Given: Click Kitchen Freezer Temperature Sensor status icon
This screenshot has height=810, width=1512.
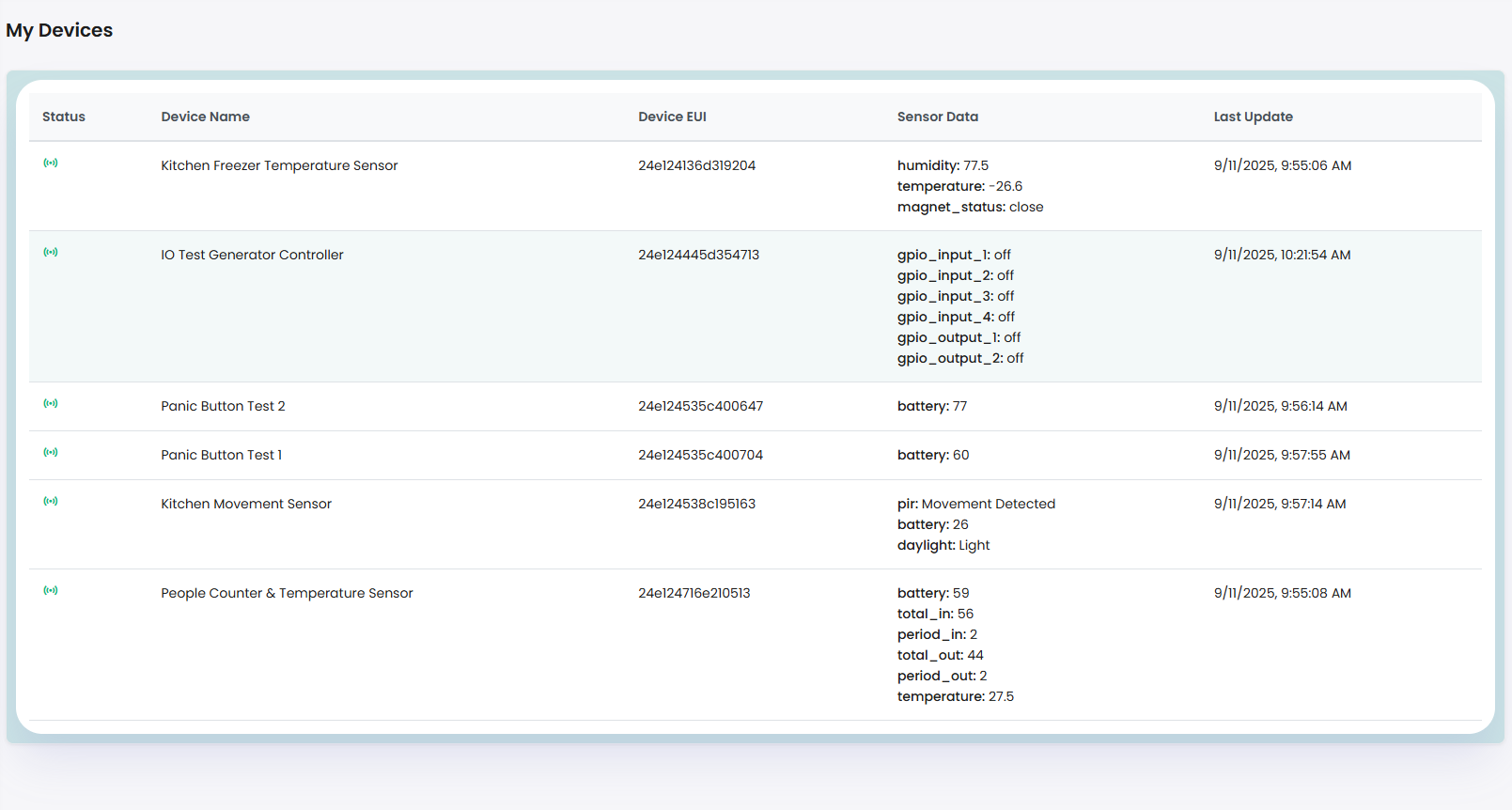Looking at the screenshot, I should point(51,164).
